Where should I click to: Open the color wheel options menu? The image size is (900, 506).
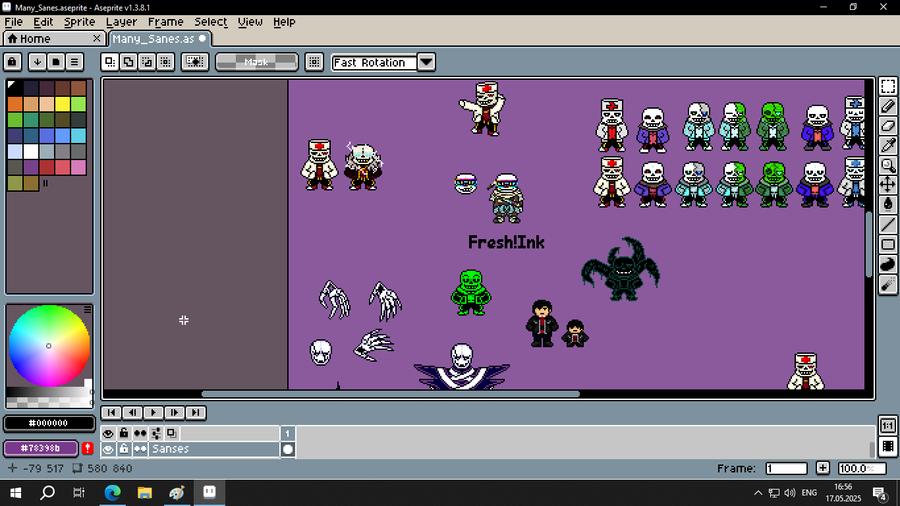87,309
